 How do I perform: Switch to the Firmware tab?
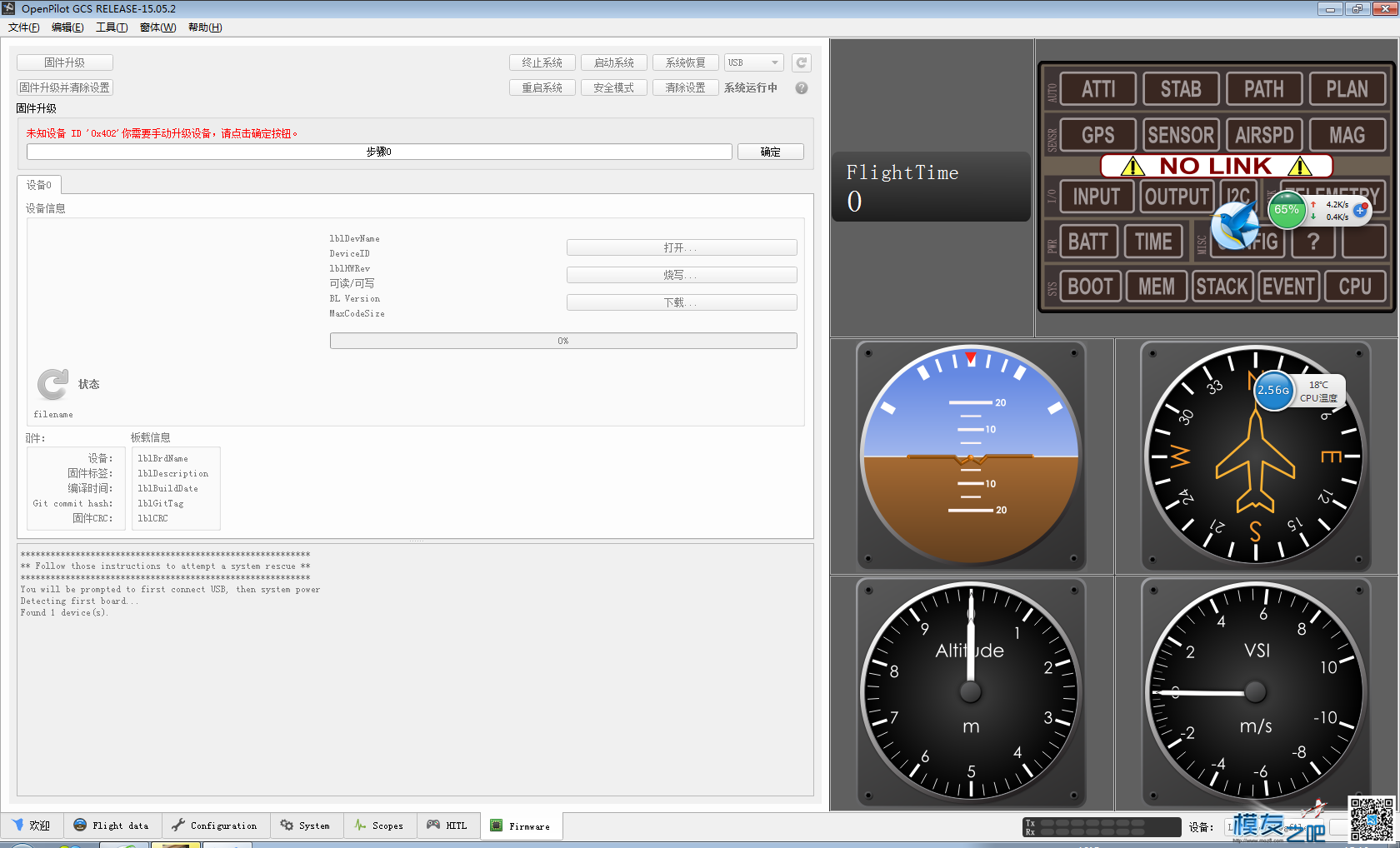[521, 826]
